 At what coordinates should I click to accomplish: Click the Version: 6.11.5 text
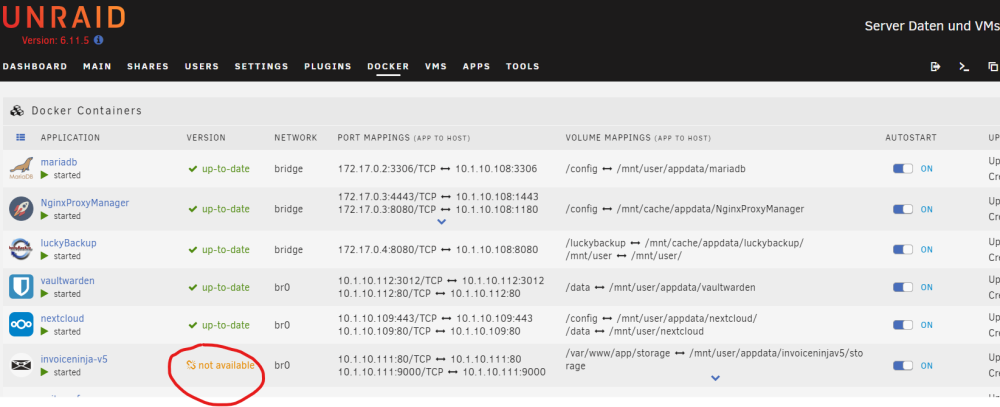click(x=55, y=40)
